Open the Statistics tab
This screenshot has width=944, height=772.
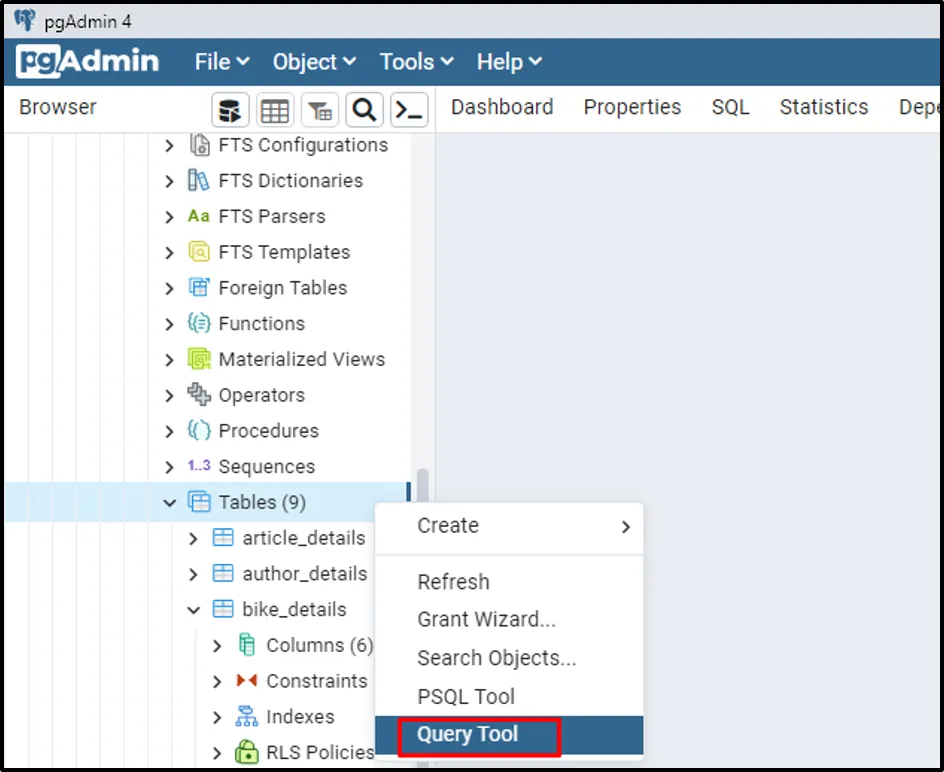tap(823, 107)
